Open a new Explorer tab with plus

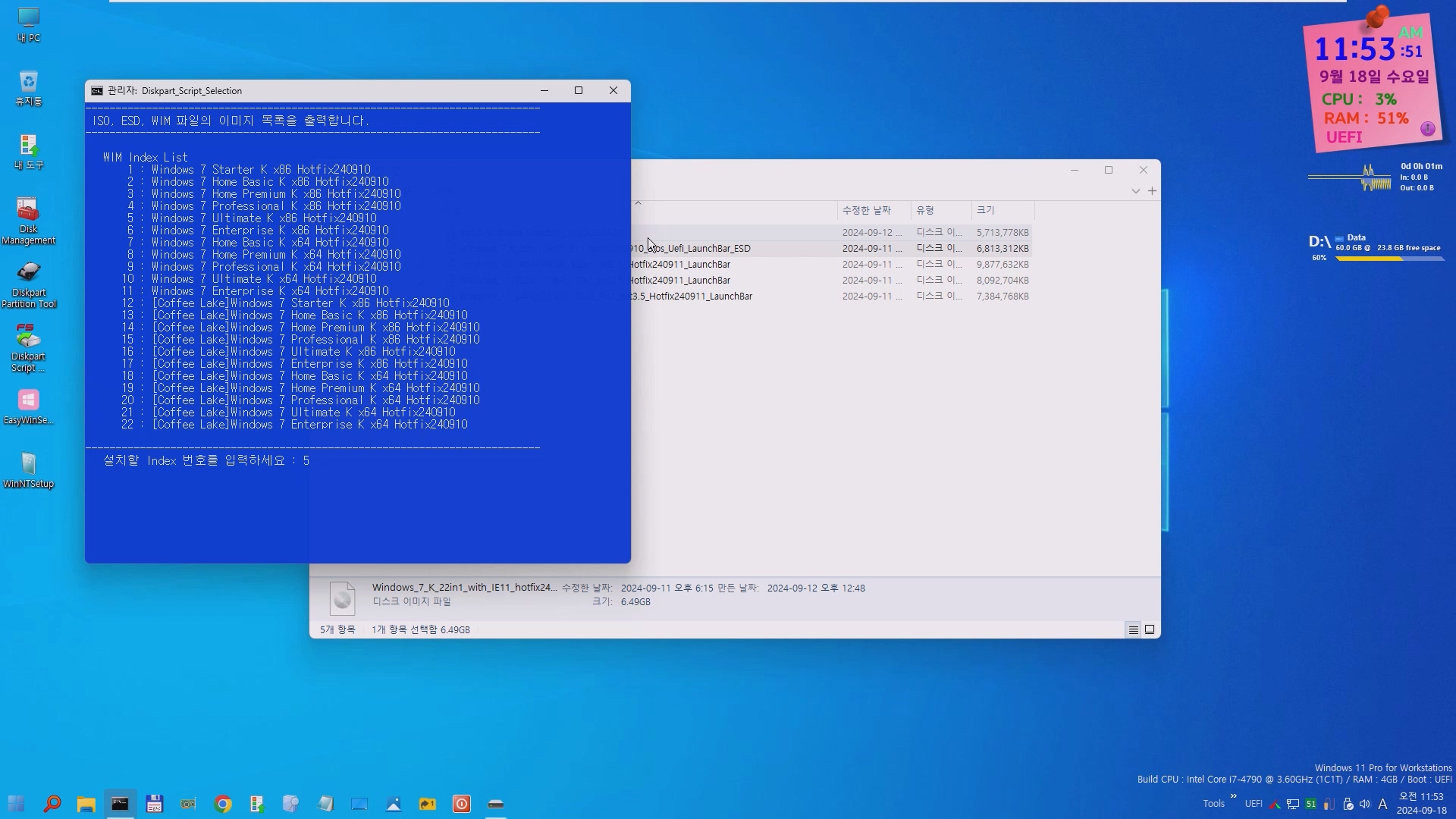click(x=1152, y=191)
